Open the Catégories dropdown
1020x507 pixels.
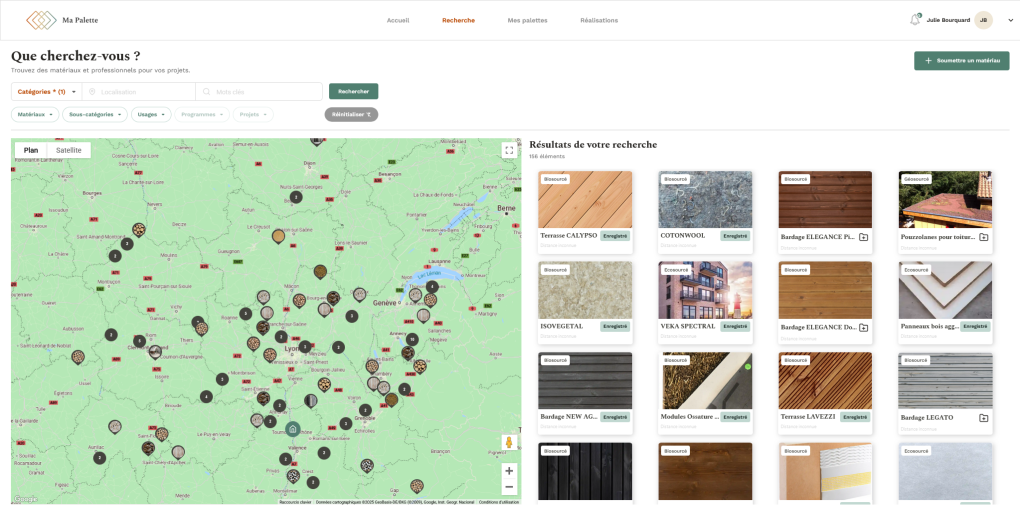45,91
